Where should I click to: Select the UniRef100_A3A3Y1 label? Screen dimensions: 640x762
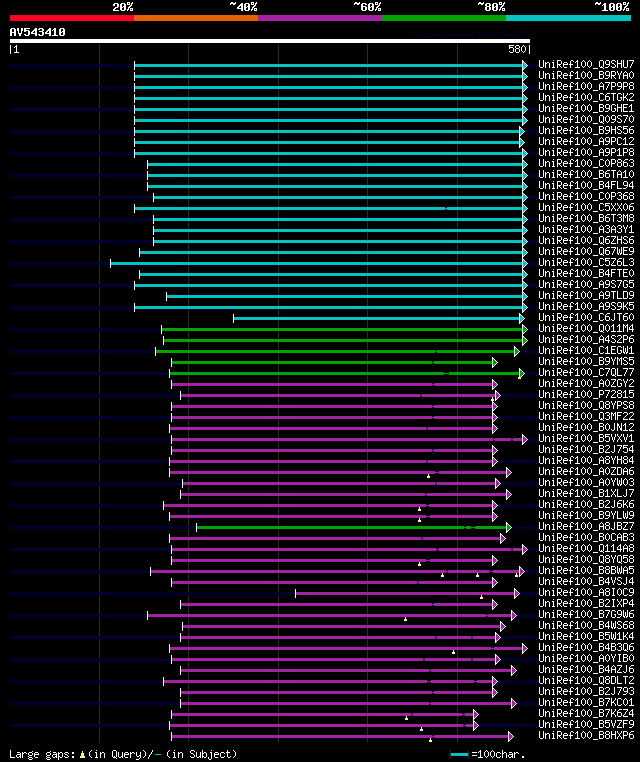coord(586,229)
